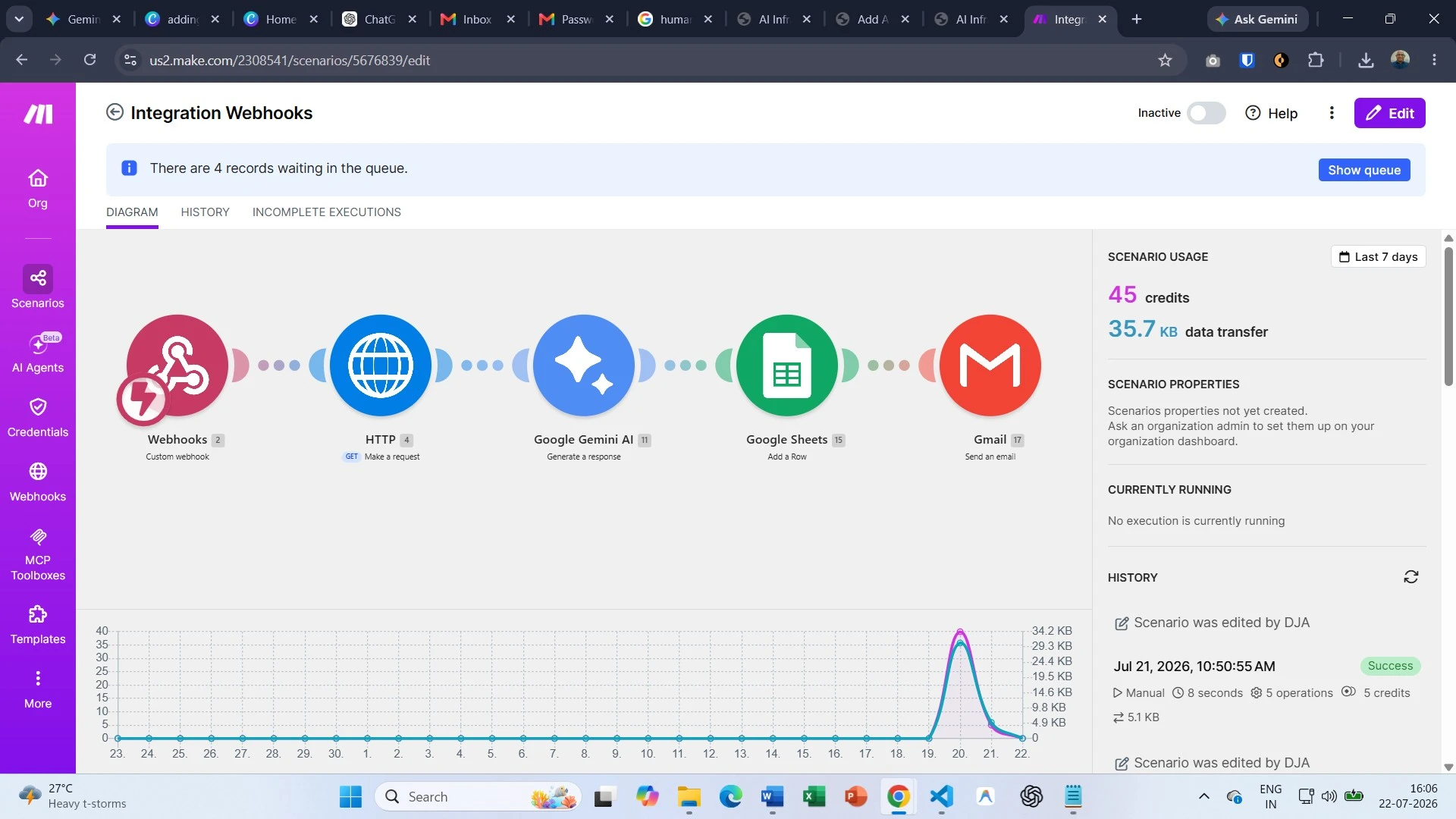This screenshot has height=819, width=1456.
Task: Click the Ask Gemini button
Action: coord(1257,19)
